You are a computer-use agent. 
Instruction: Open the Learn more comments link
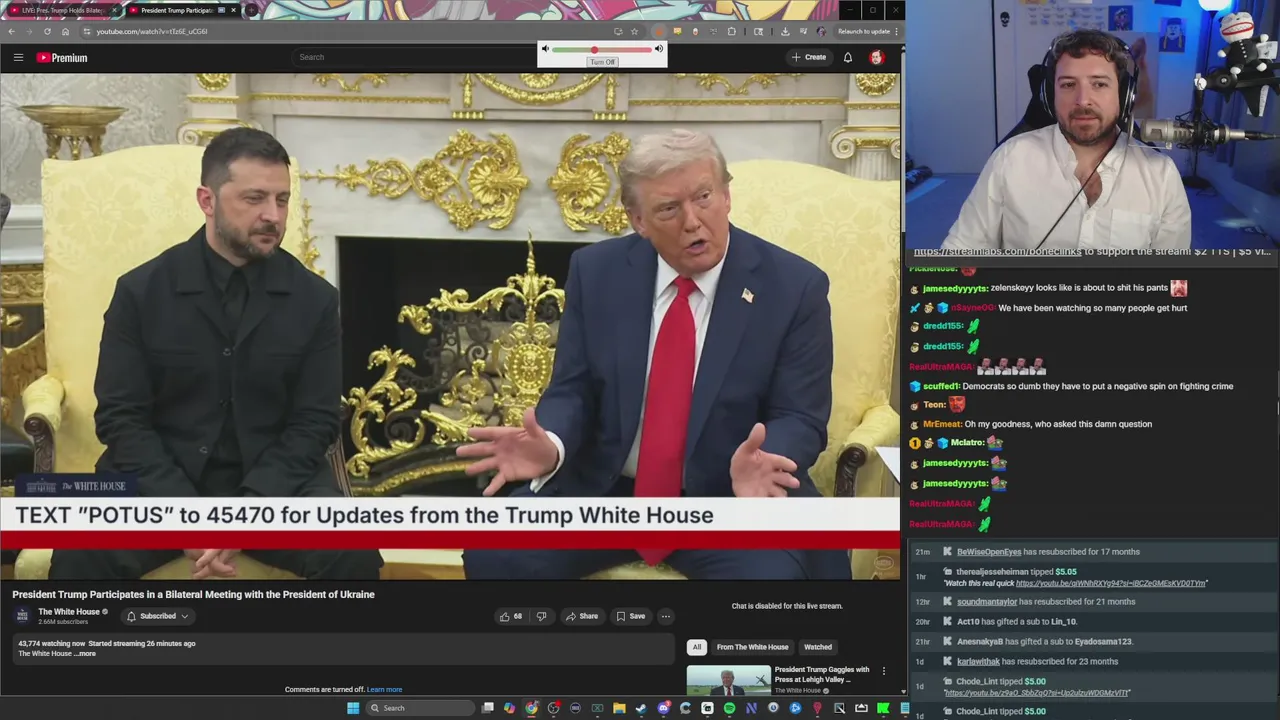point(384,690)
